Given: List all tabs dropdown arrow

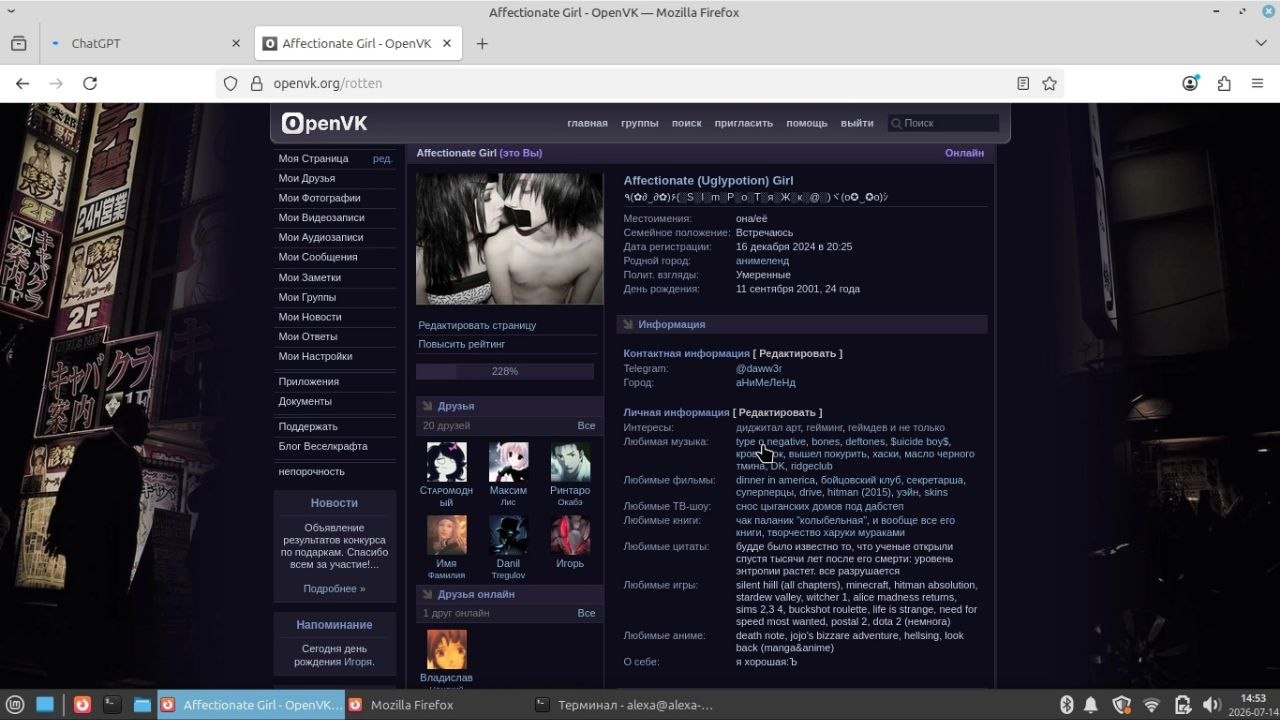Looking at the screenshot, I should (1261, 44).
